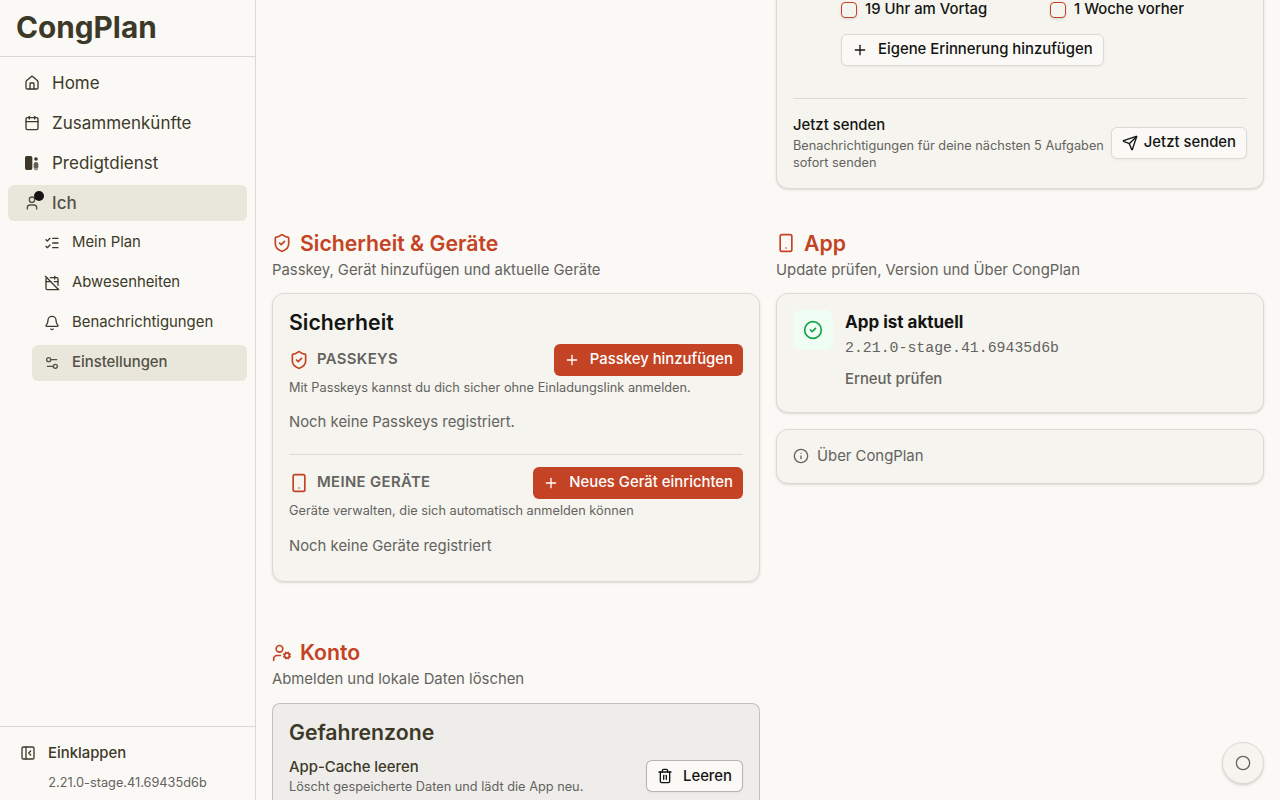The width and height of the screenshot is (1280, 800).
Task: Click plus icon in Neues Gerät einrichten
Action: point(551,483)
